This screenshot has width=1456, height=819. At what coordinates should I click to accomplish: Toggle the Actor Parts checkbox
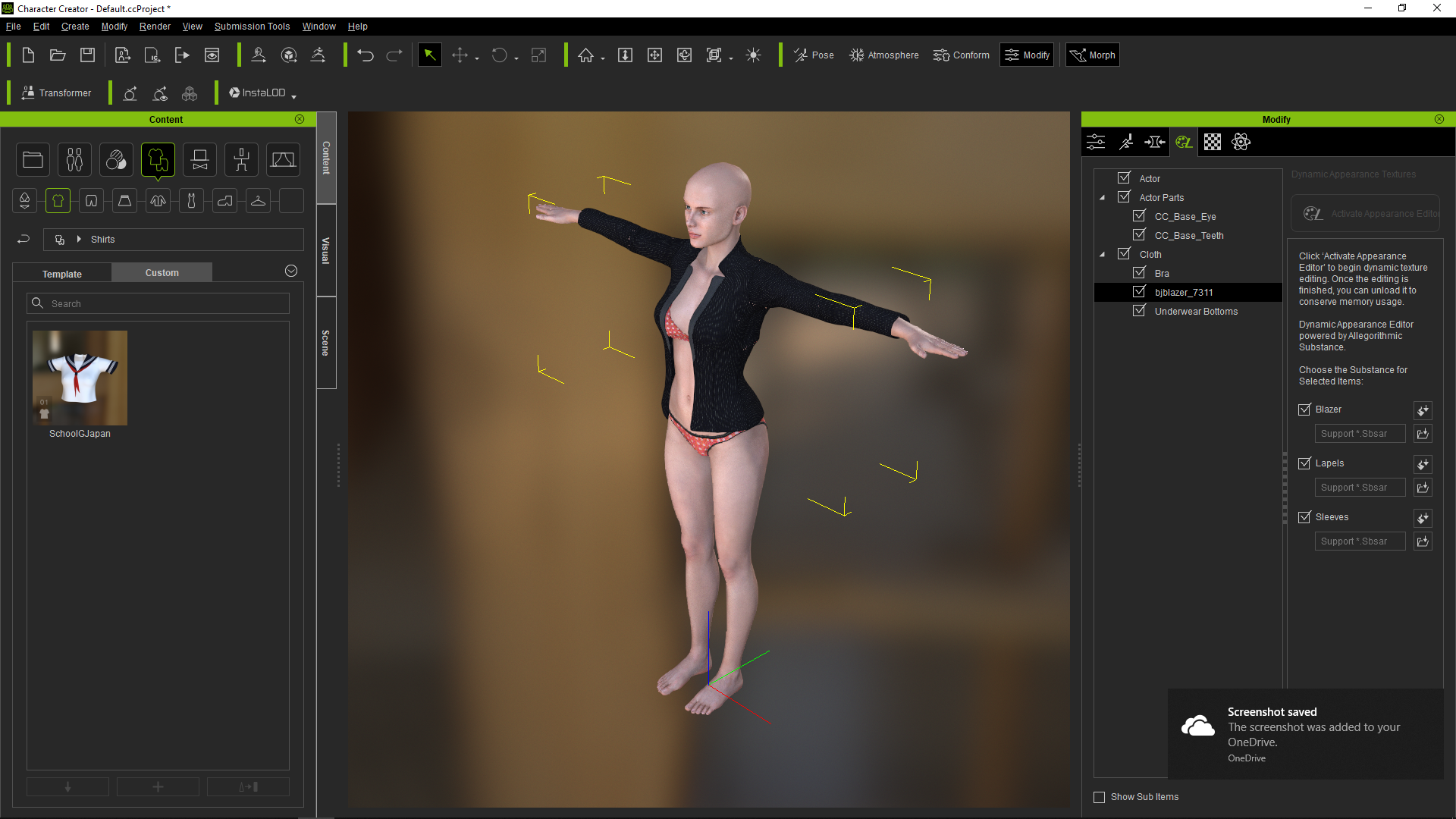point(1124,197)
